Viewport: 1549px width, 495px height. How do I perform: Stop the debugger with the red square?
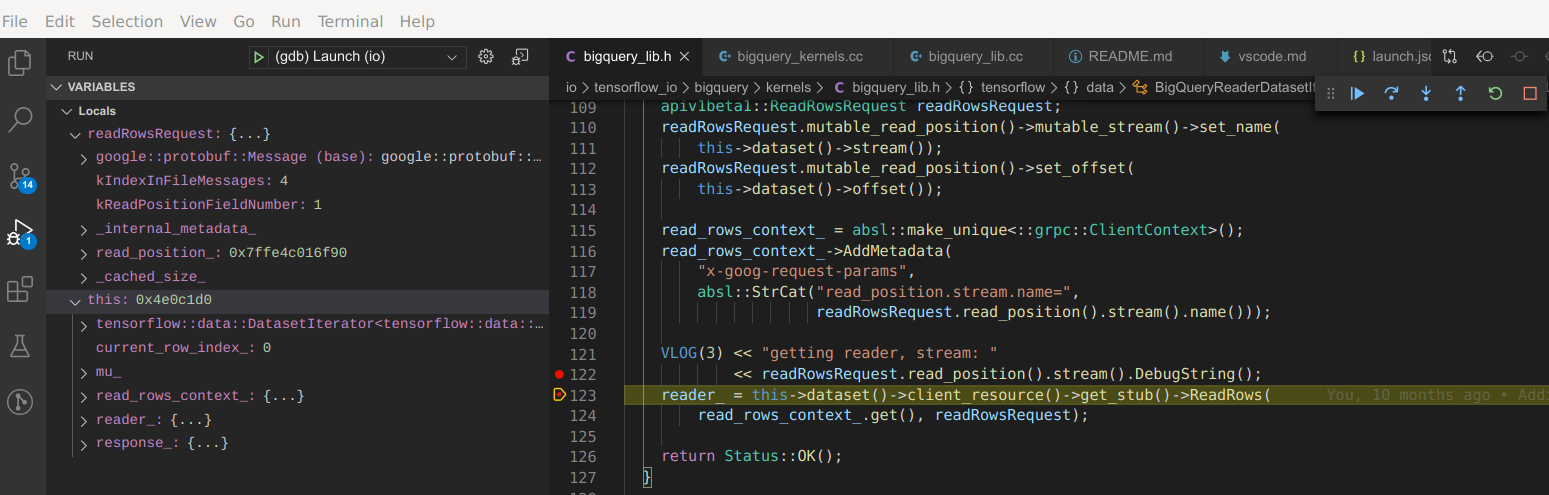click(1529, 94)
